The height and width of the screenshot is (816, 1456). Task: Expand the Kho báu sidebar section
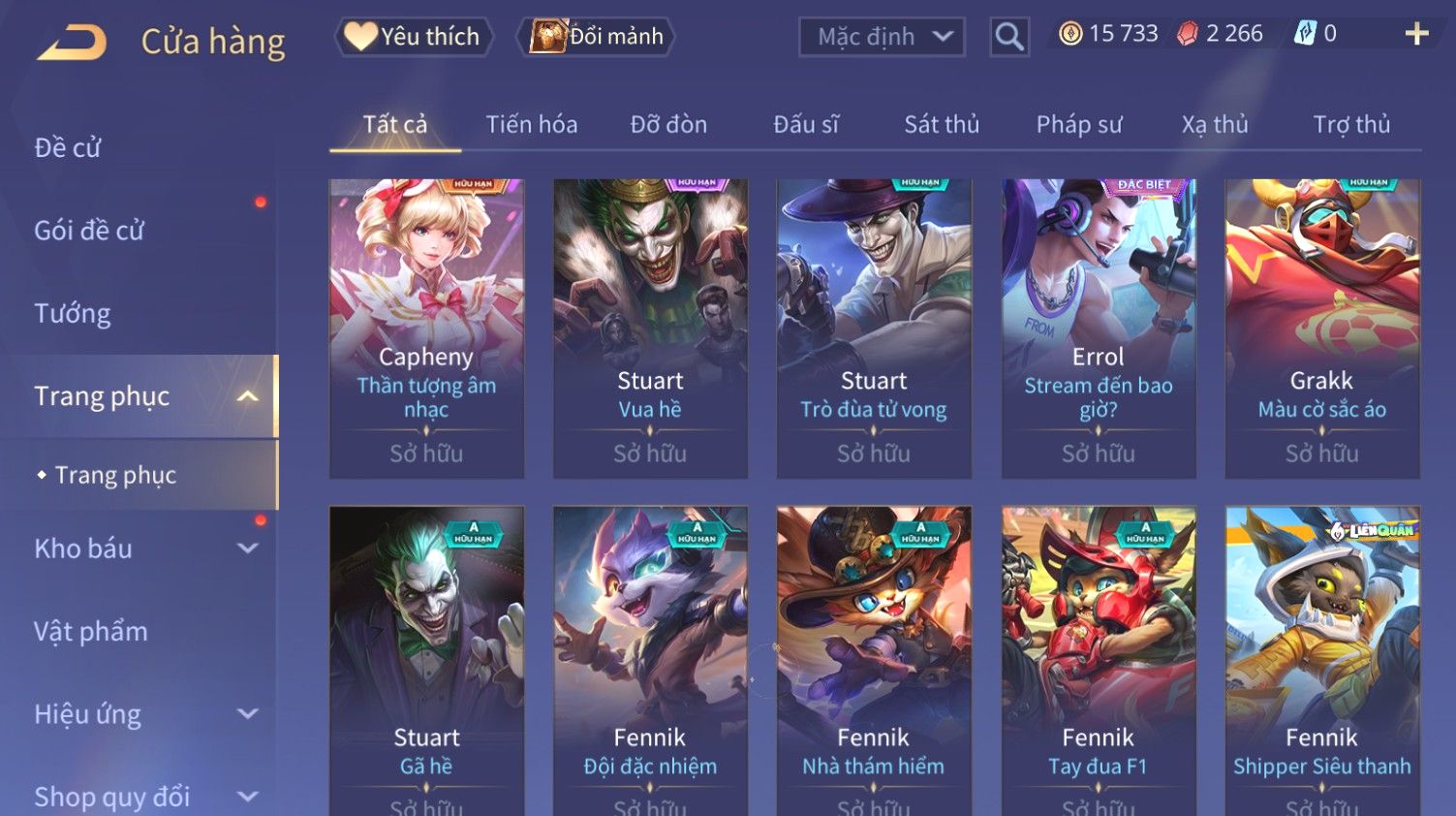pos(248,549)
